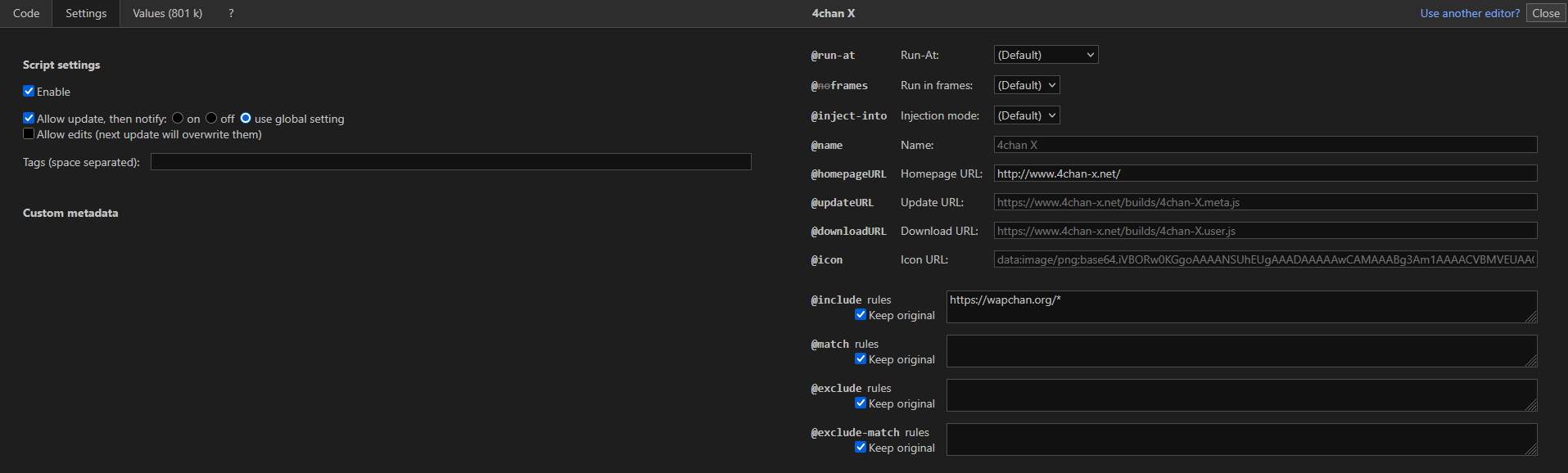Open the Run-At dropdown
Image resolution: width=1568 pixels, height=473 pixels.
coord(1046,55)
